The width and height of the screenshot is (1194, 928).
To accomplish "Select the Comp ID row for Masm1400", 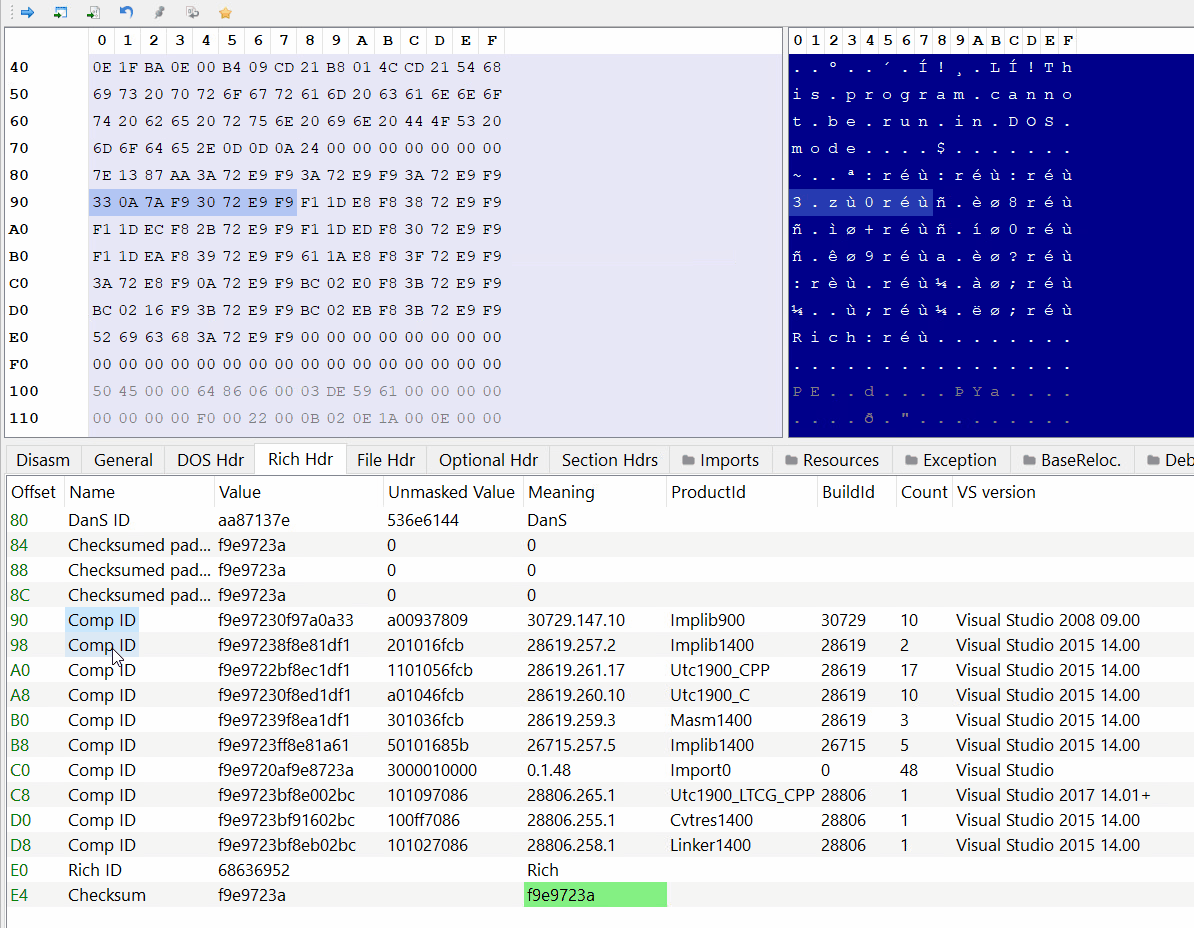I will tap(101, 720).
